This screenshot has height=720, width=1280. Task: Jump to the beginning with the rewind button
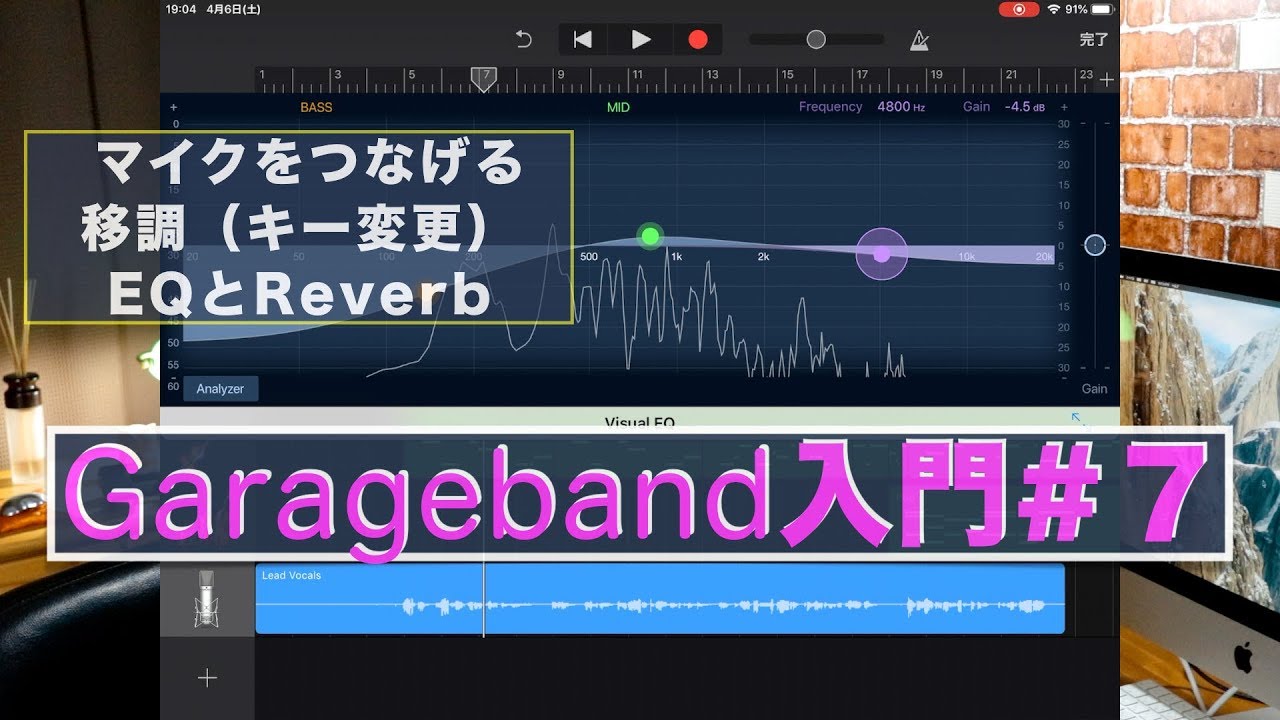tap(582, 40)
